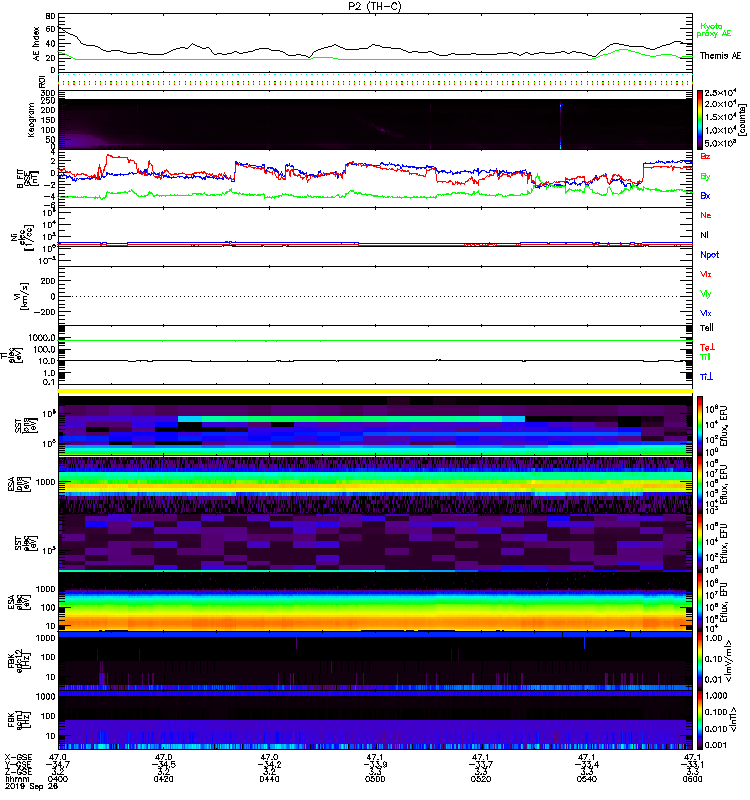Click the Keogram counts color bar
The height and width of the screenshot is (800, 750).
coord(699,120)
